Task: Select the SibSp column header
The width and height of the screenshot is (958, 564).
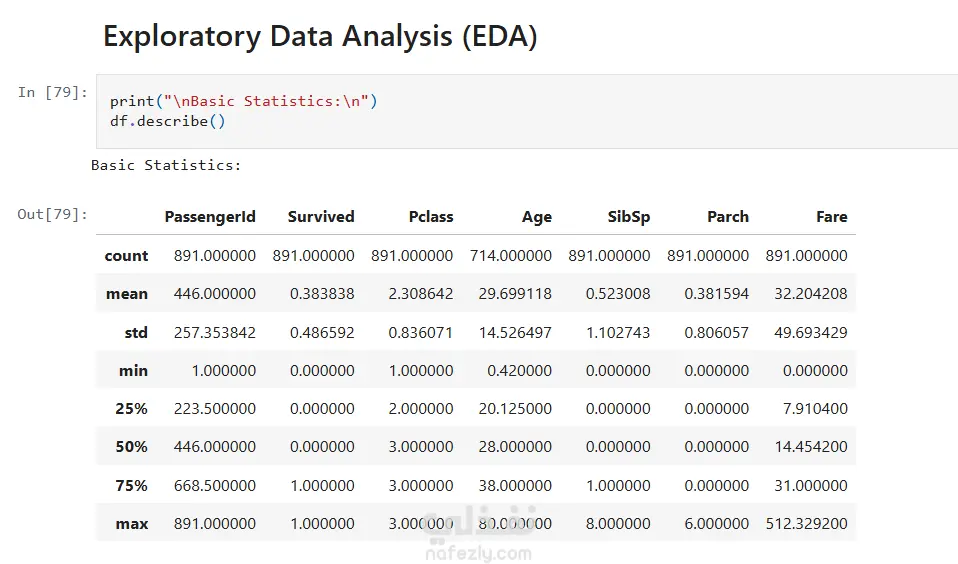Action: [x=629, y=217]
